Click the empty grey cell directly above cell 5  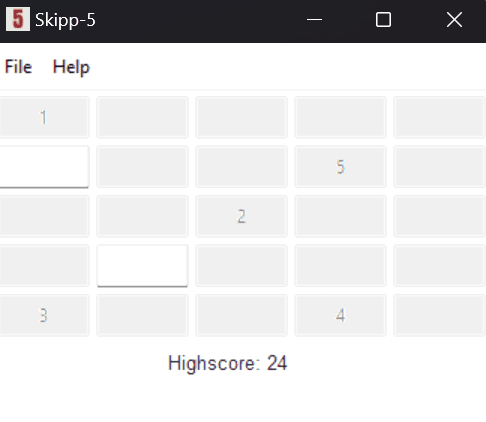coord(340,117)
